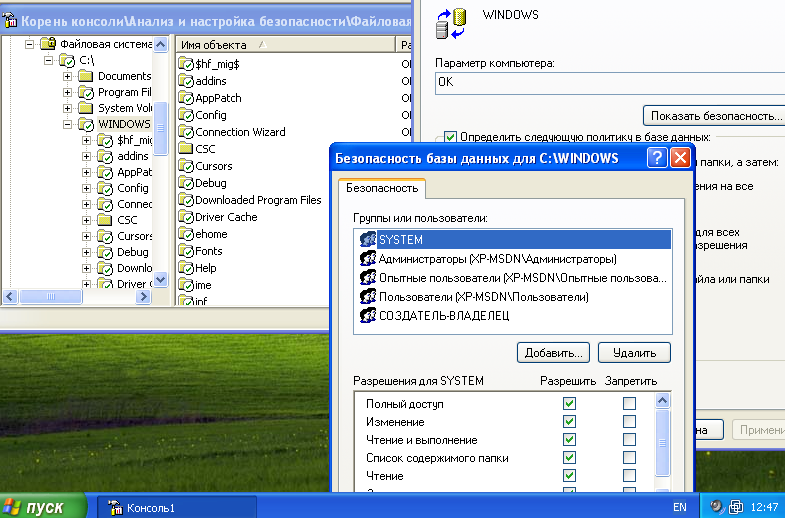
Task: Expand the Config subfolder tree node
Action: tap(87, 188)
